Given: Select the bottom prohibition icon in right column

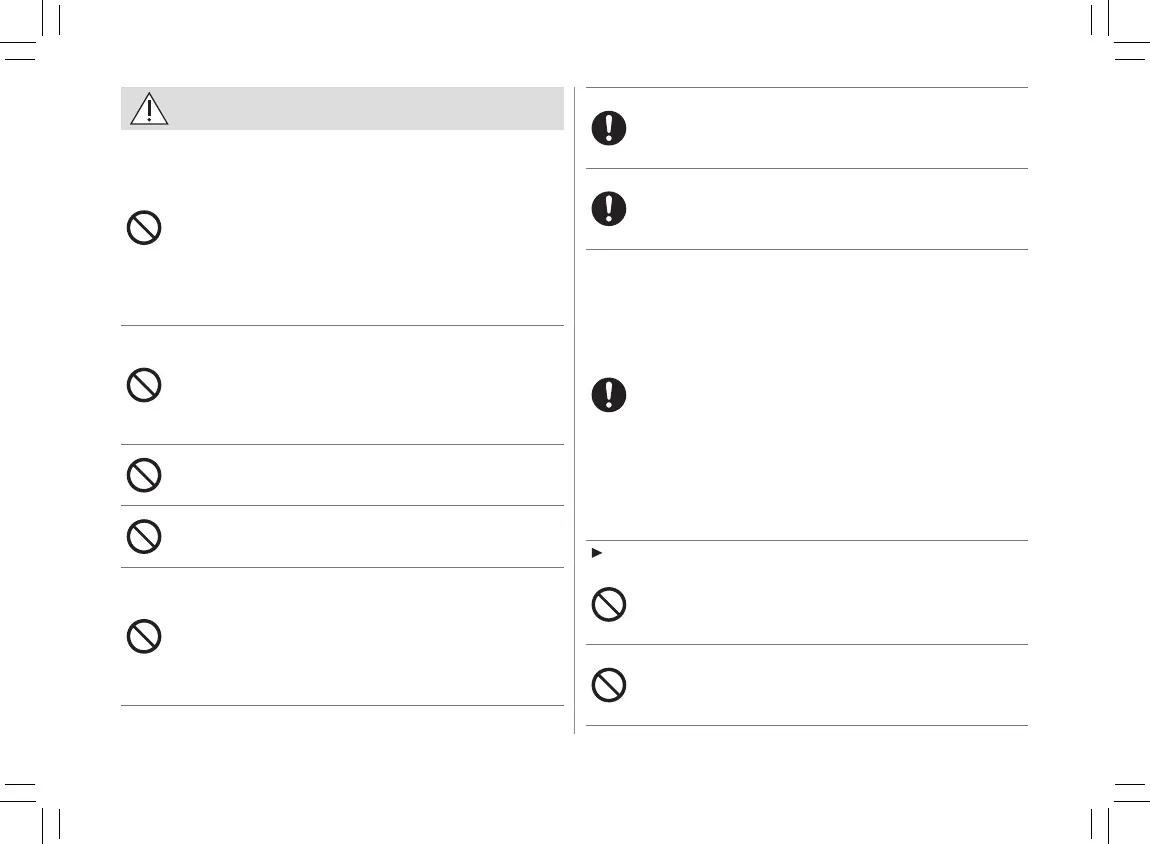Looking at the screenshot, I should (608, 684).
